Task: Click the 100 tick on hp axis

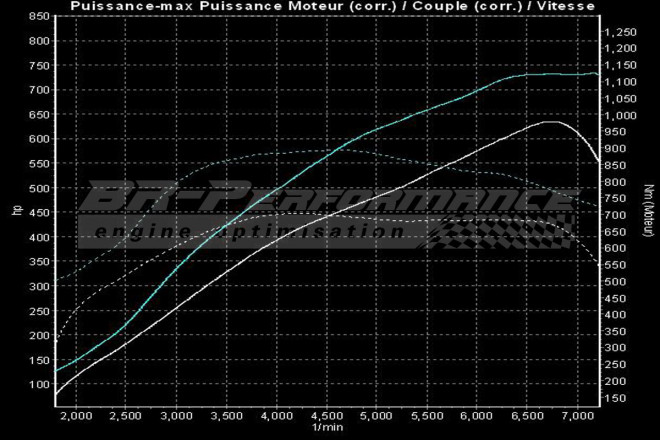Action: pyautogui.click(x=37, y=384)
